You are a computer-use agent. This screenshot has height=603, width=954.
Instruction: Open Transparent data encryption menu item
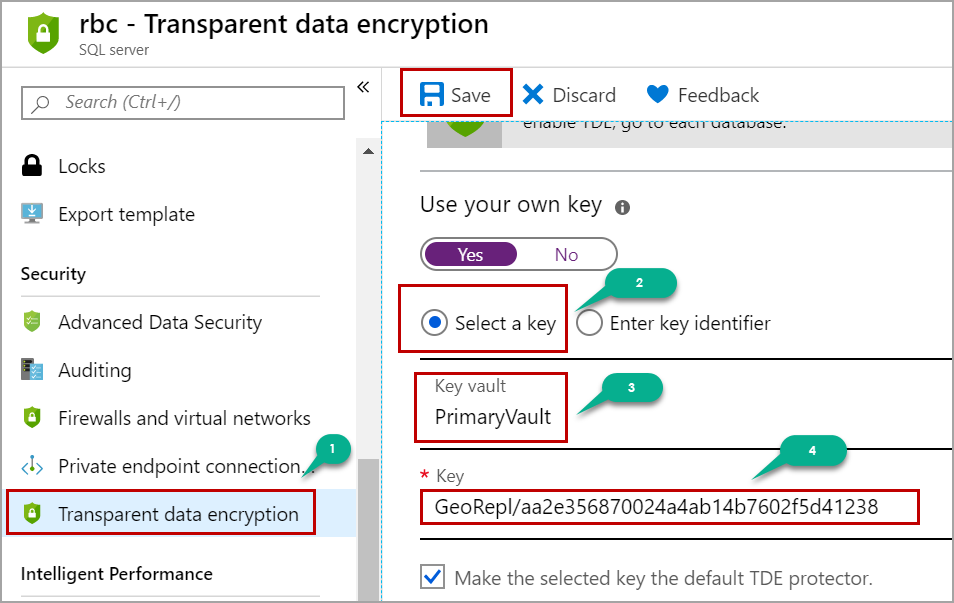(178, 514)
